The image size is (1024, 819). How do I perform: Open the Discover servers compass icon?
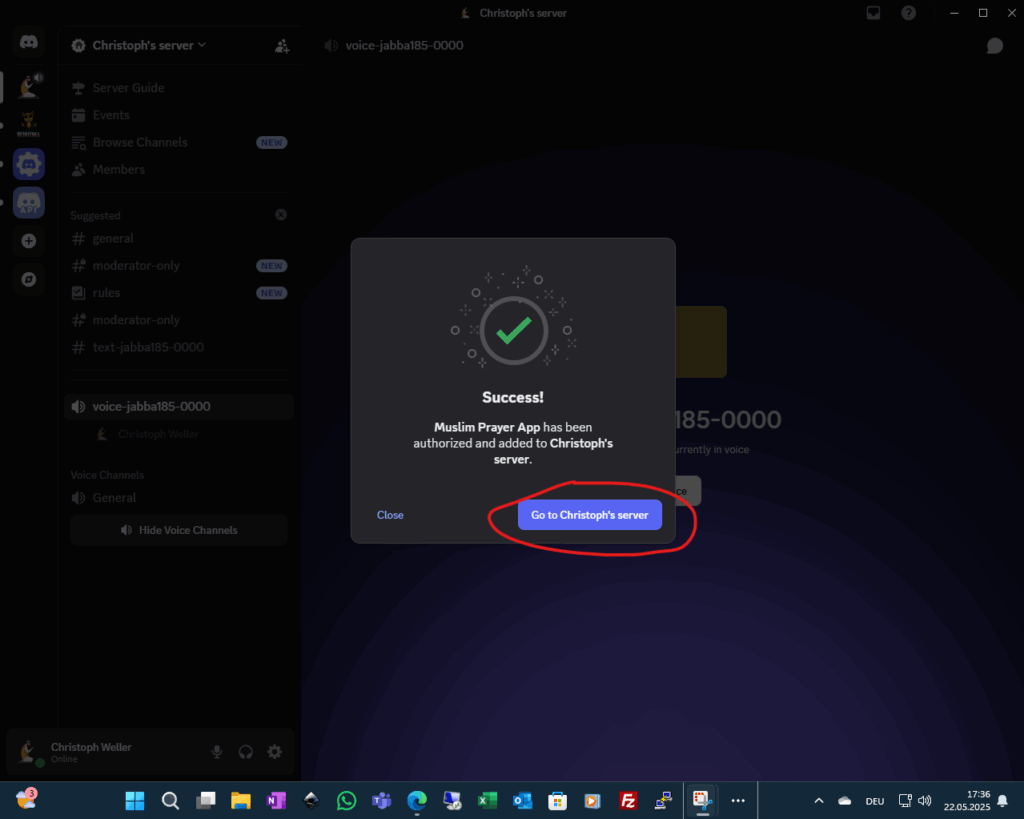29,280
